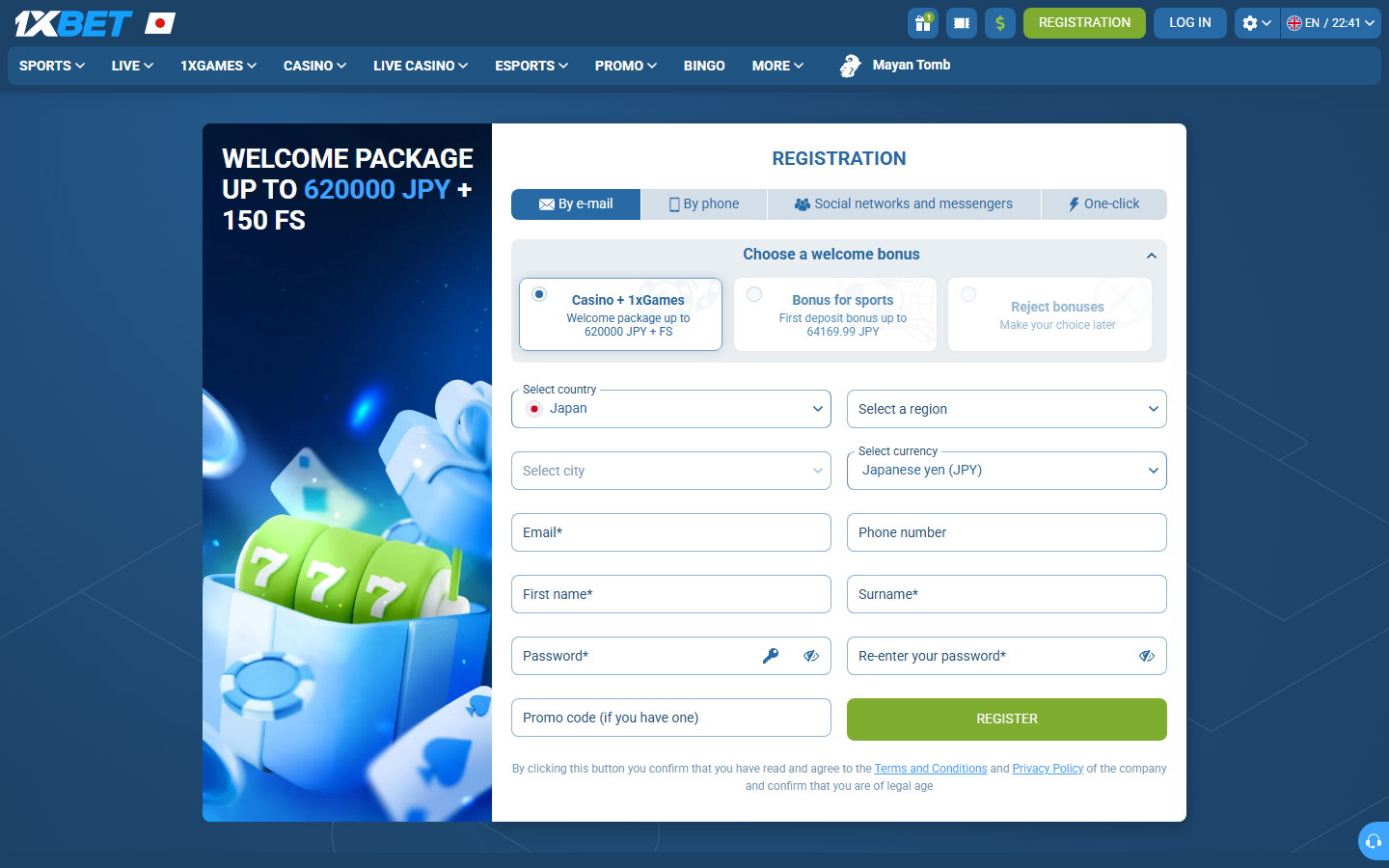The width and height of the screenshot is (1389, 868).
Task: Expand the PROMO menu
Action: 626,66
